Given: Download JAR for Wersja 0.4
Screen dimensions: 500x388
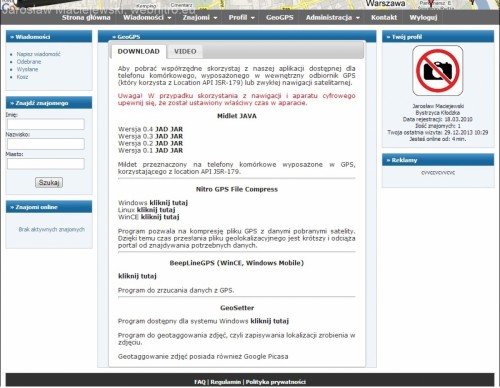Looking at the screenshot, I should click(177, 129).
